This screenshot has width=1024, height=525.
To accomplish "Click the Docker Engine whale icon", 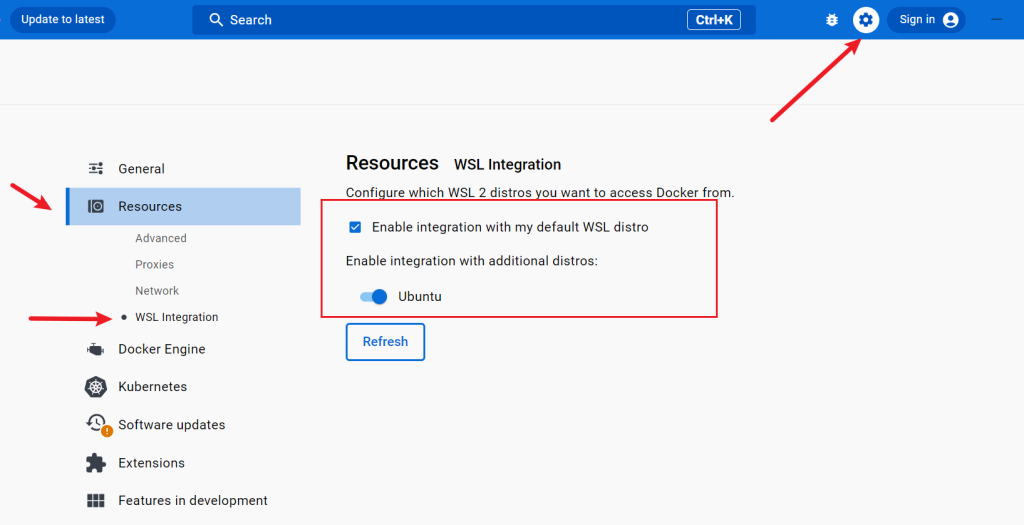I will click(96, 349).
